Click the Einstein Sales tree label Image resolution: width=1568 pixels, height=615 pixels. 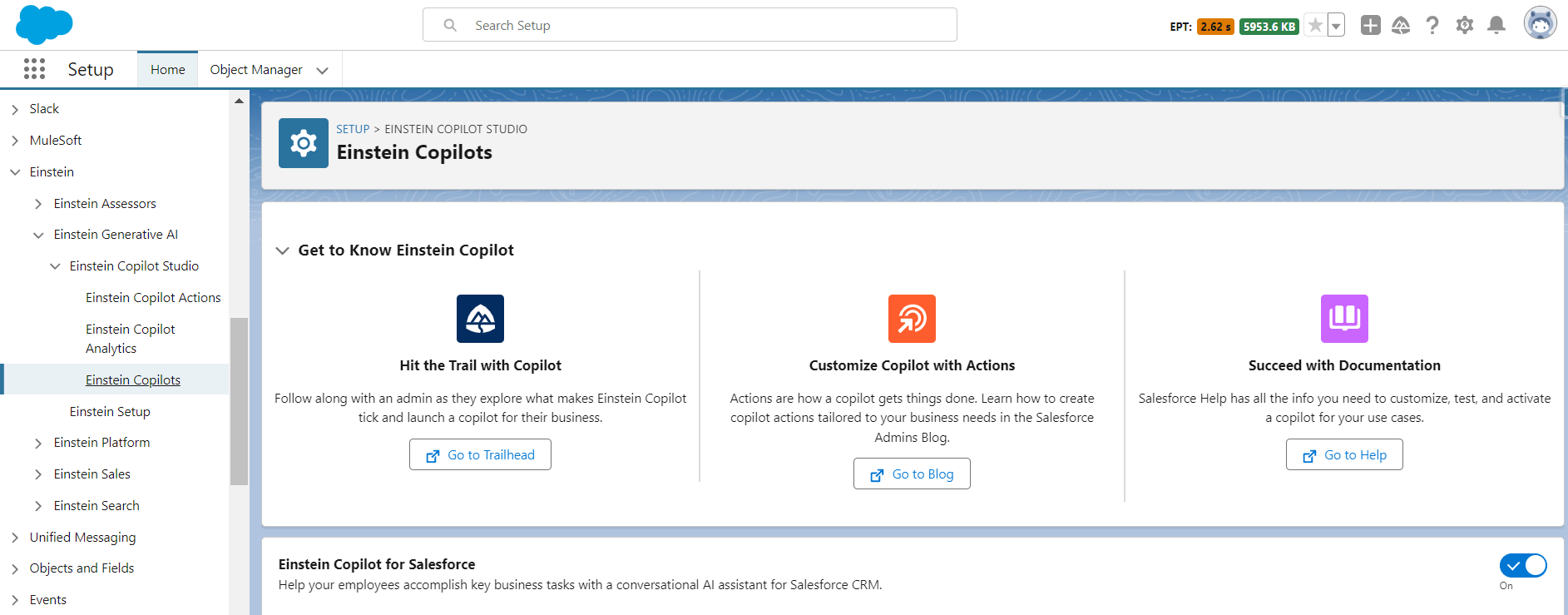[x=92, y=474]
